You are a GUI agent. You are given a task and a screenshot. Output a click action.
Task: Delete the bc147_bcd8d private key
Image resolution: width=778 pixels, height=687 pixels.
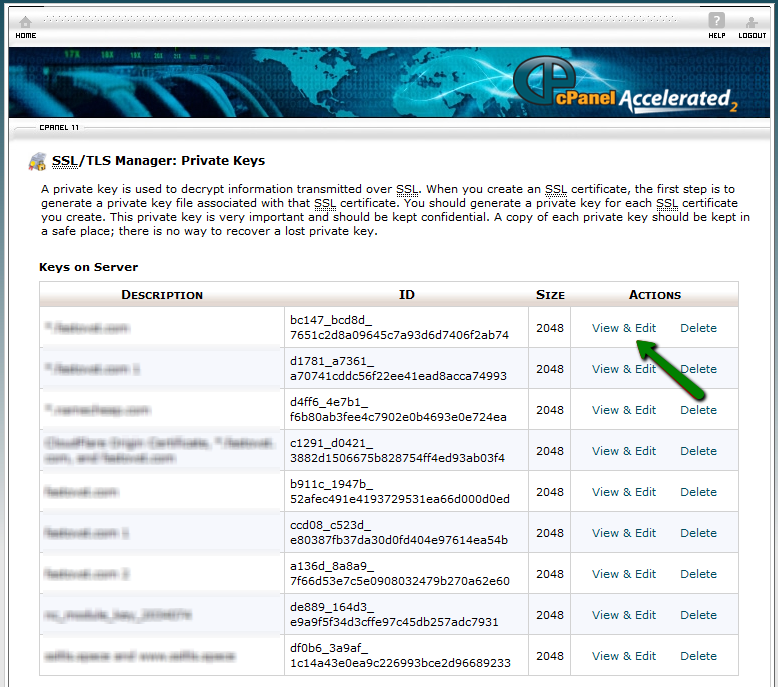pyautogui.click(x=698, y=328)
